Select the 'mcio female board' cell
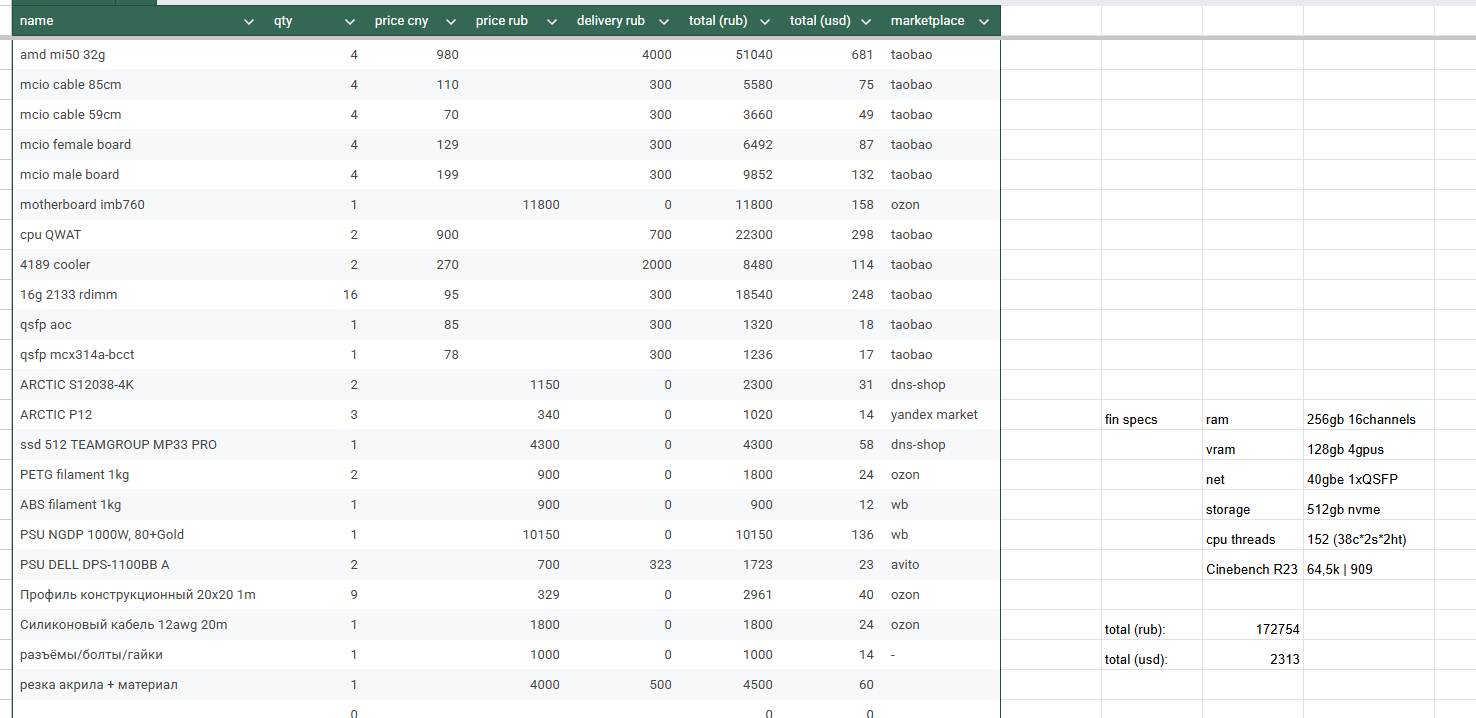1476x718 pixels. point(138,145)
